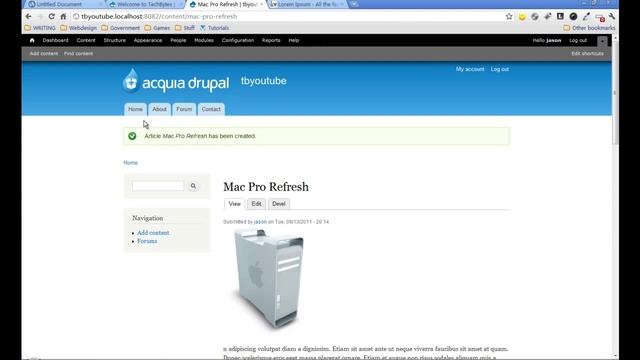Click the jason user name in admin bar
Screen dimensions: 640x360
[x=554, y=40]
